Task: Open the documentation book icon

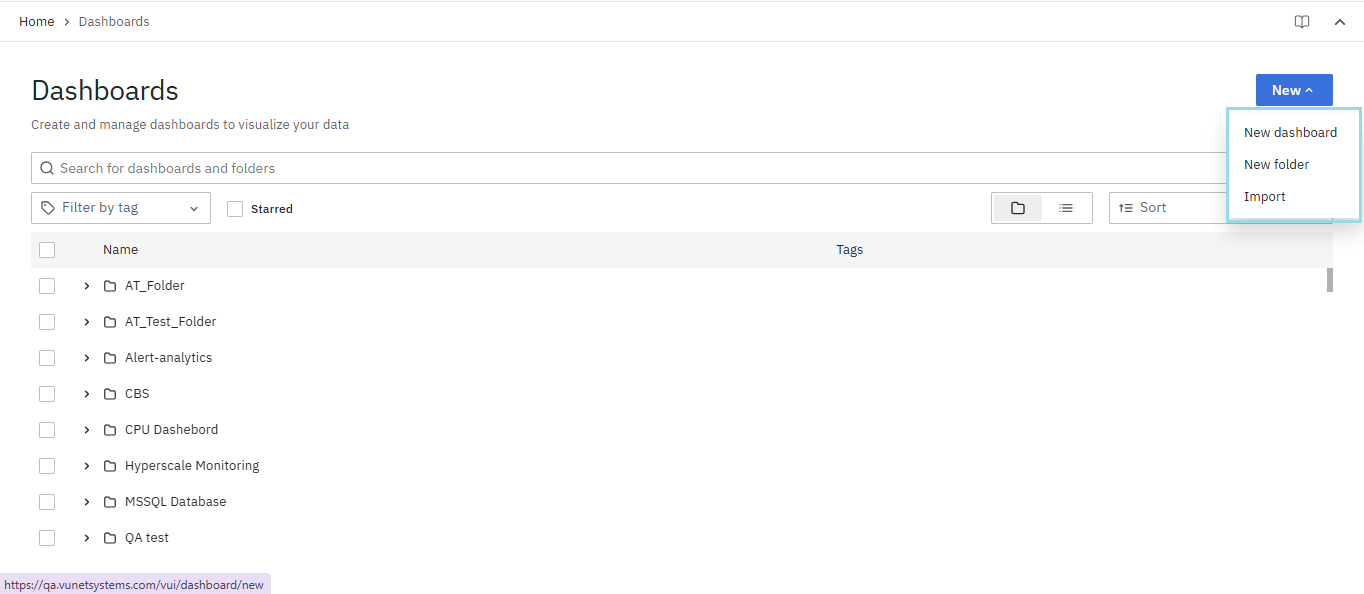Action: click(1302, 22)
